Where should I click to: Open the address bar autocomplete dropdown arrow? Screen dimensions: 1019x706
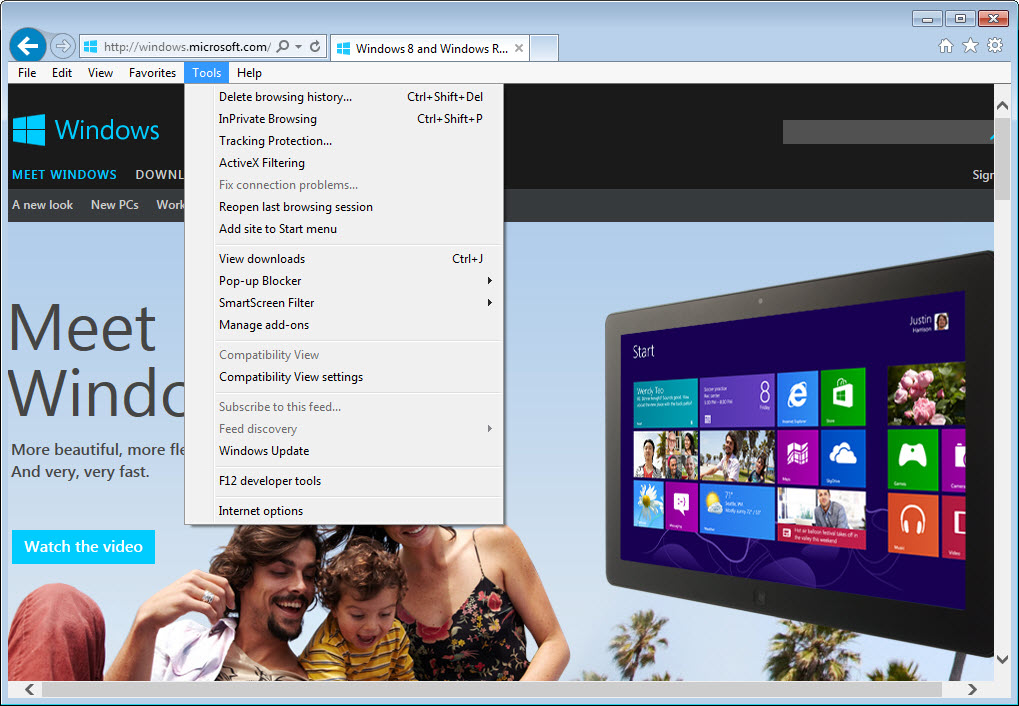[x=299, y=47]
